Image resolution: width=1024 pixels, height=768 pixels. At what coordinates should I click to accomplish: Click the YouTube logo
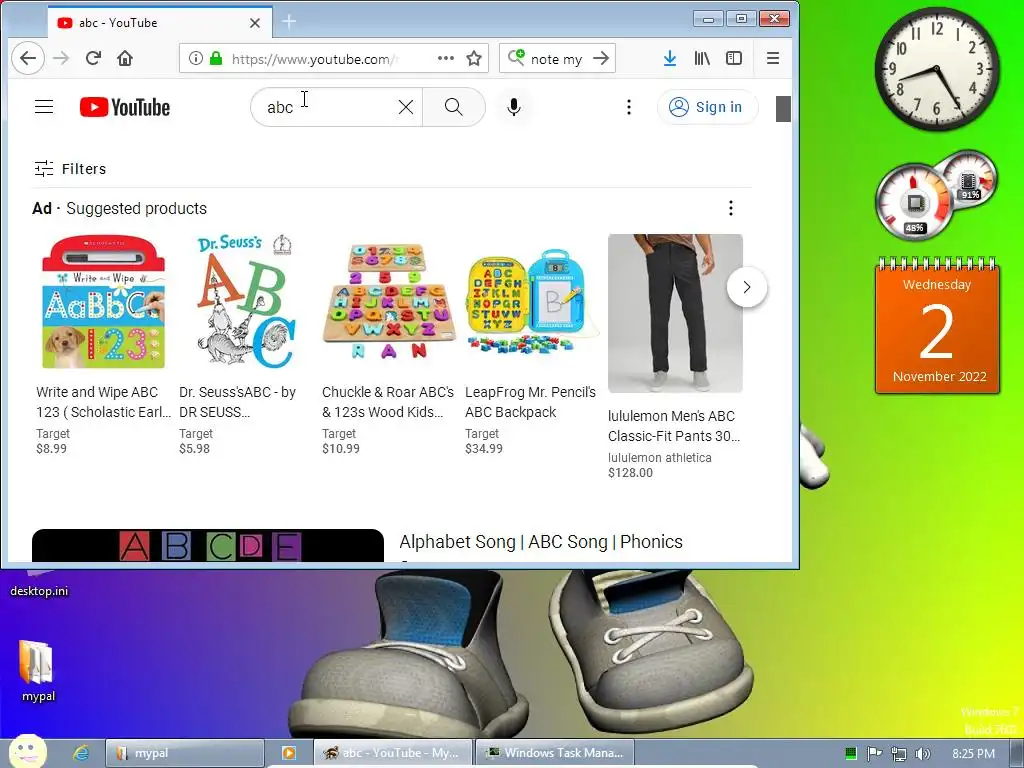[125, 107]
